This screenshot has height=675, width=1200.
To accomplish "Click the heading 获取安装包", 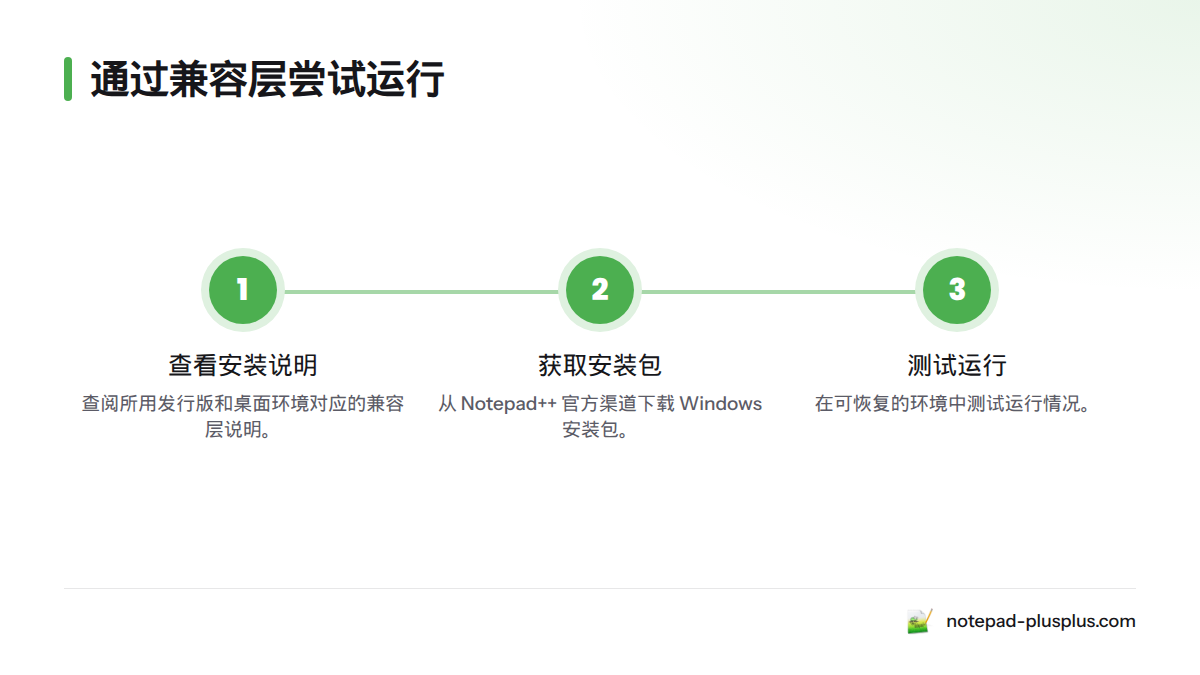I will tap(600, 365).
